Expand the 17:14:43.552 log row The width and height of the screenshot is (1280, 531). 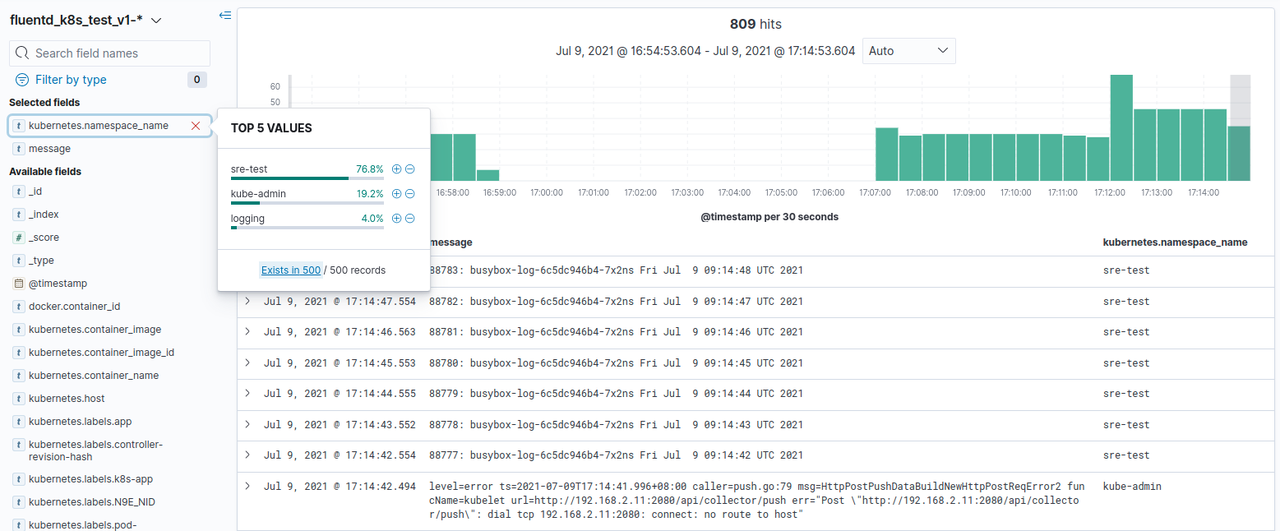tap(247, 425)
